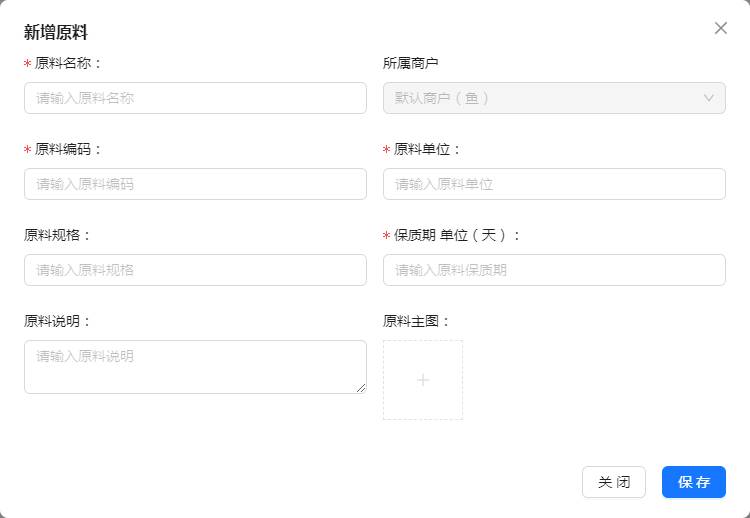This screenshot has height=518, width=750.
Task: Click the textarea resize handle of 原料说明
Action: (362, 388)
